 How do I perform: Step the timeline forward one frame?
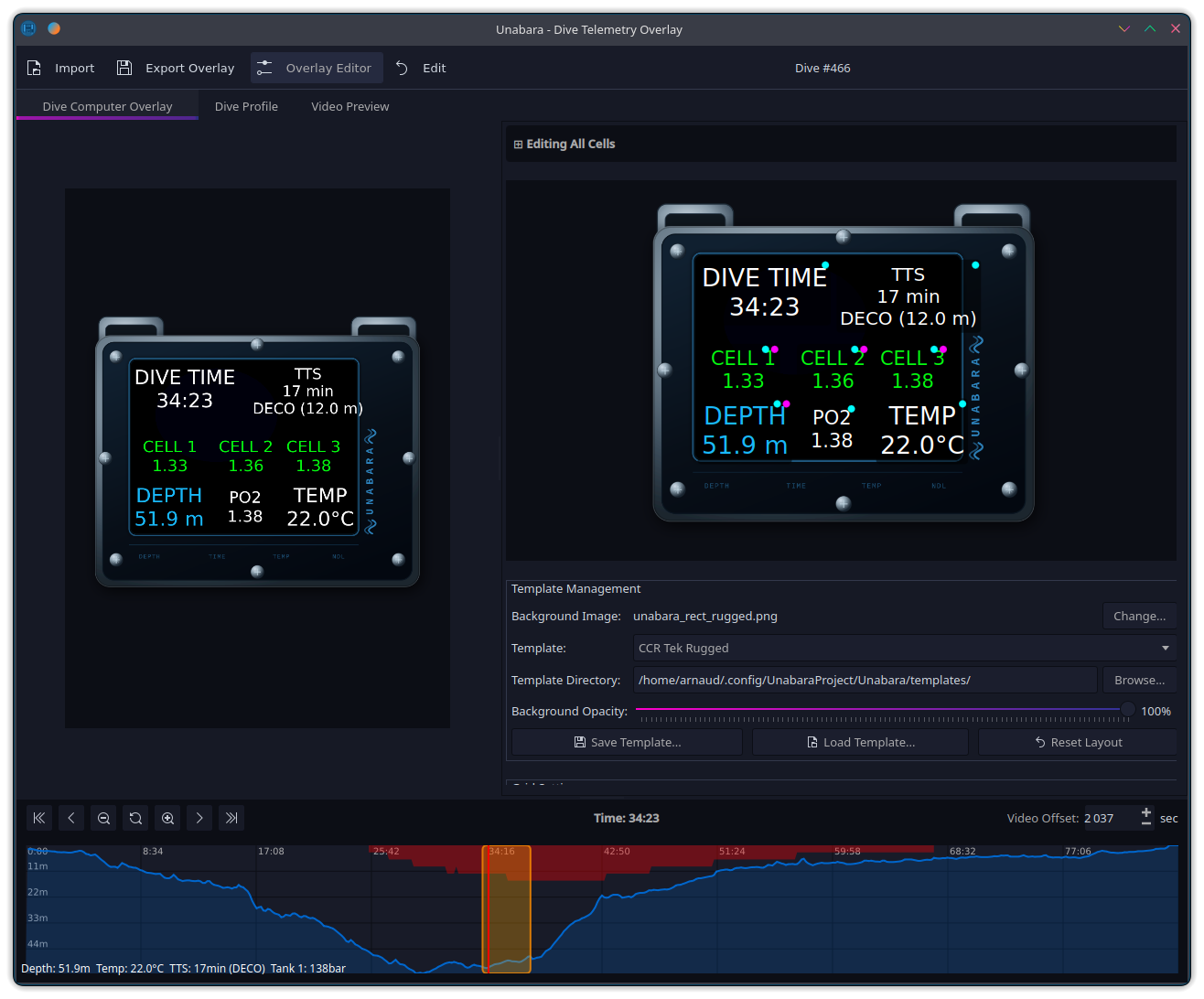tap(199, 818)
